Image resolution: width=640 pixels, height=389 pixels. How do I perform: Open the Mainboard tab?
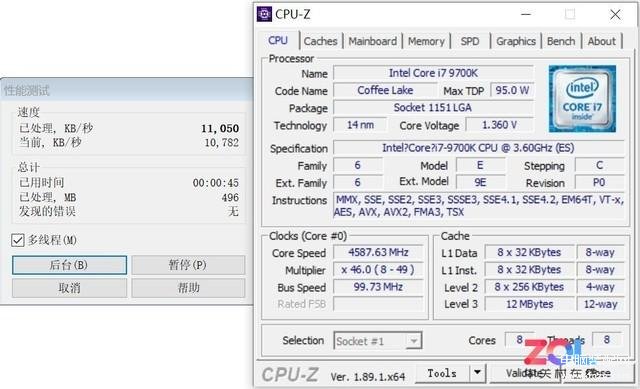[372, 41]
